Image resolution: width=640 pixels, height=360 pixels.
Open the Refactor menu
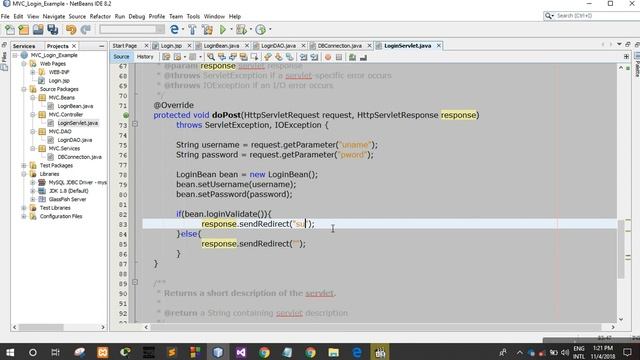(x=100, y=16)
